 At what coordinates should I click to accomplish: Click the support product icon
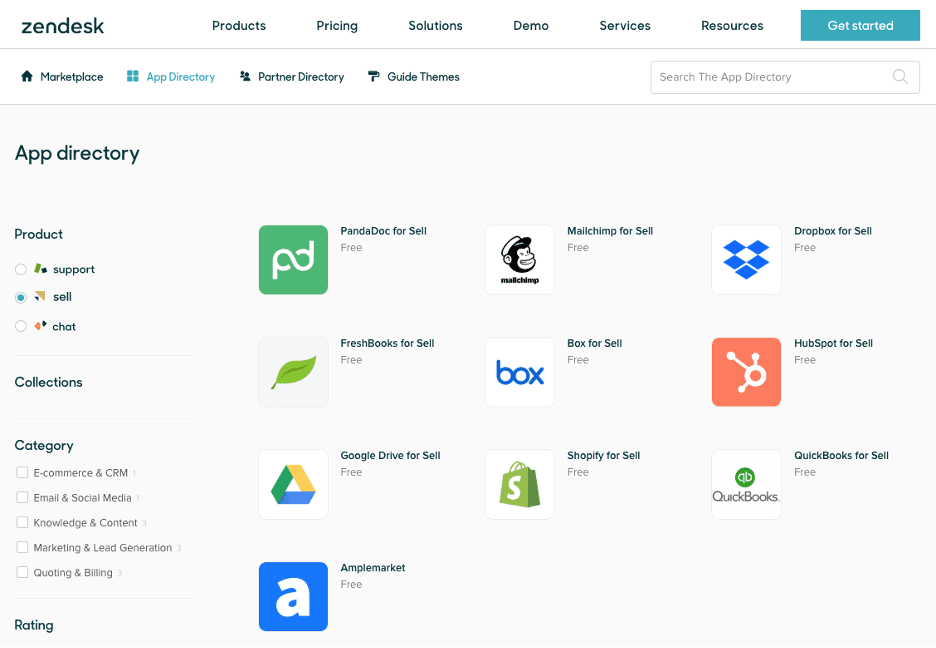point(40,269)
